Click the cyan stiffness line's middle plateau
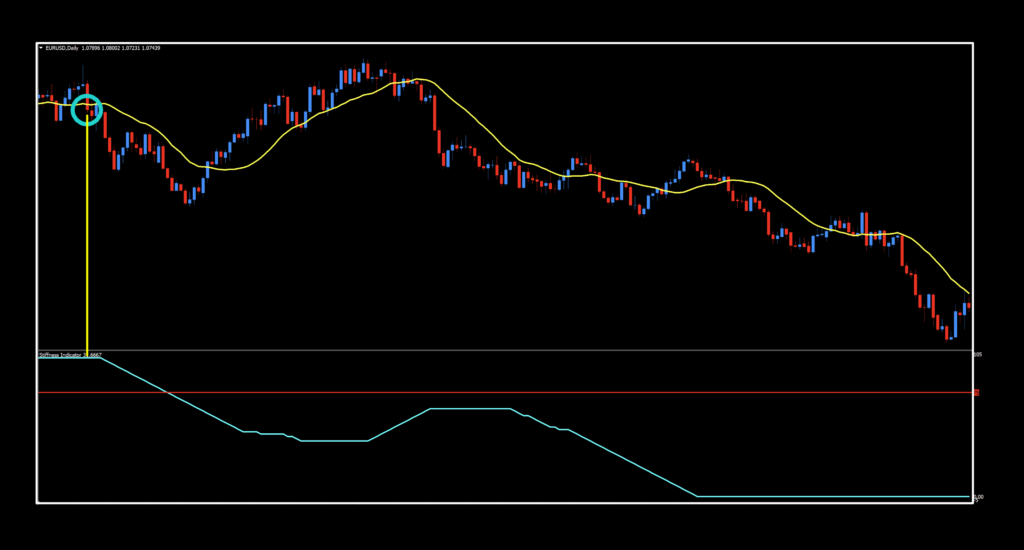 coord(470,409)
